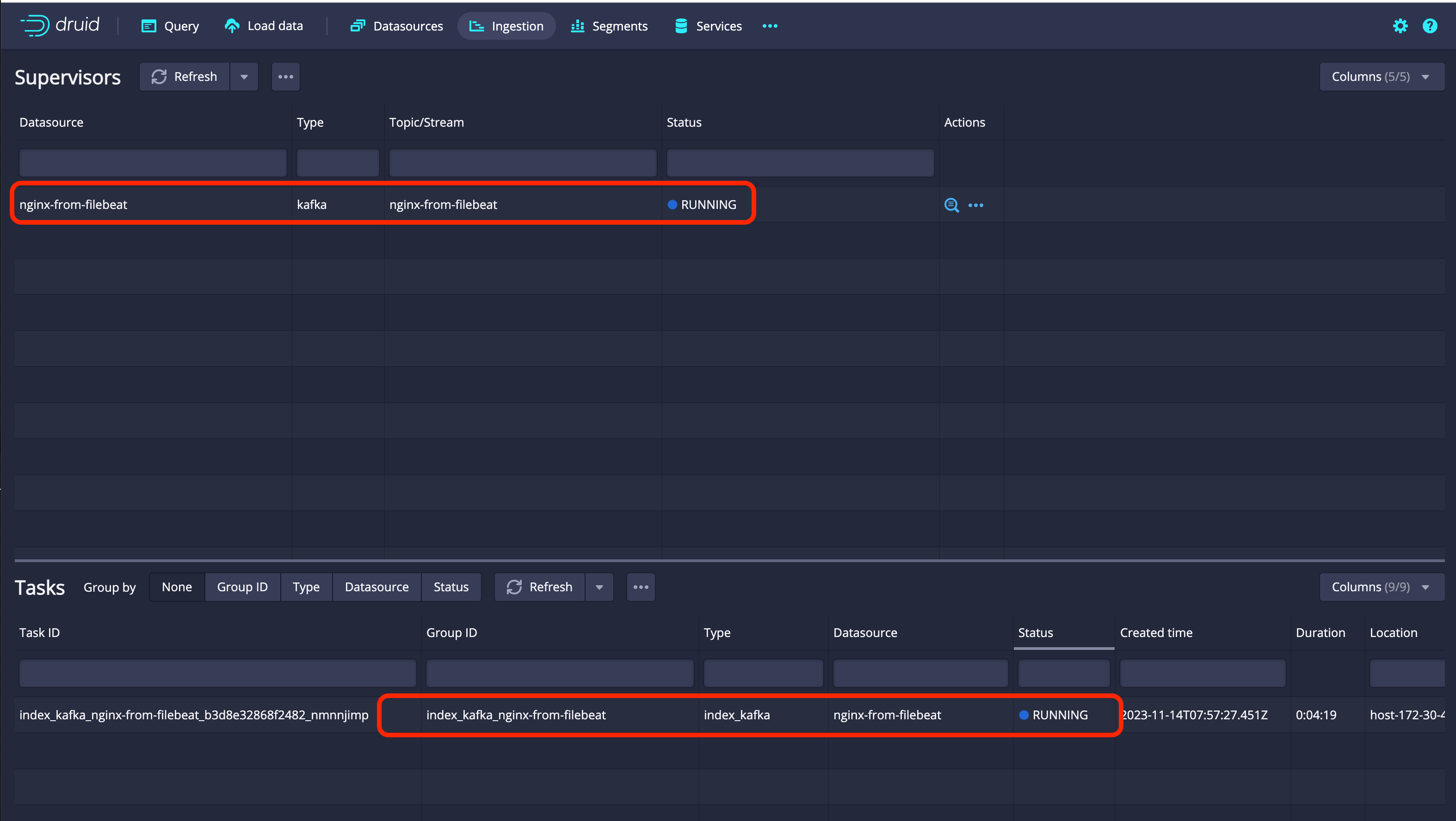
Task: Refresh the Supervisors table
Action: pos(185,77)
